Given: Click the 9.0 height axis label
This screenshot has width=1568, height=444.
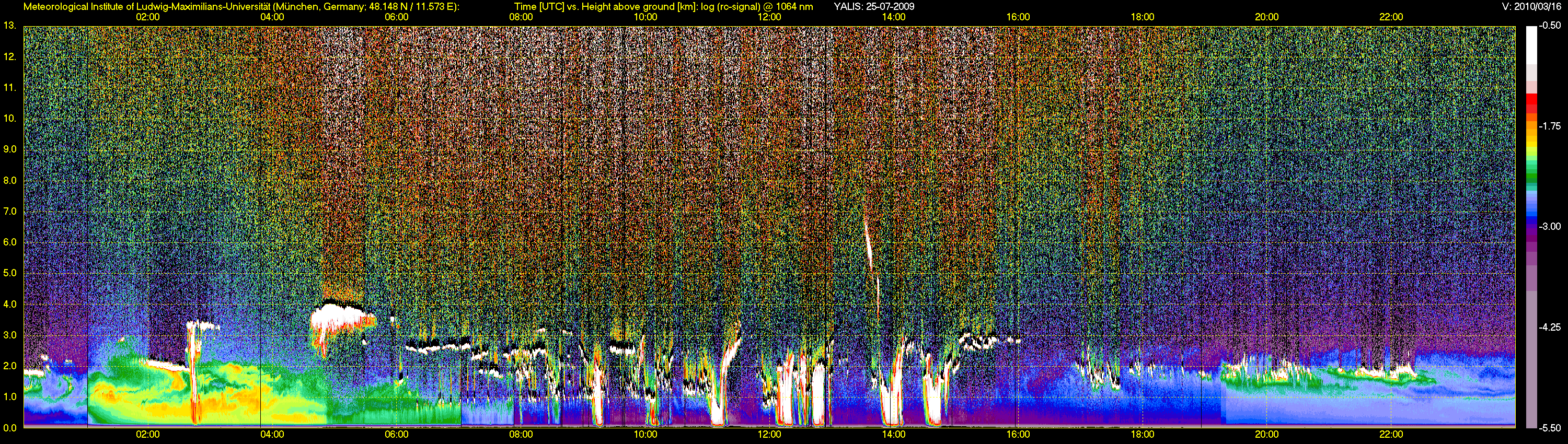Looking at the screenshot, I should tap(10, 149).
